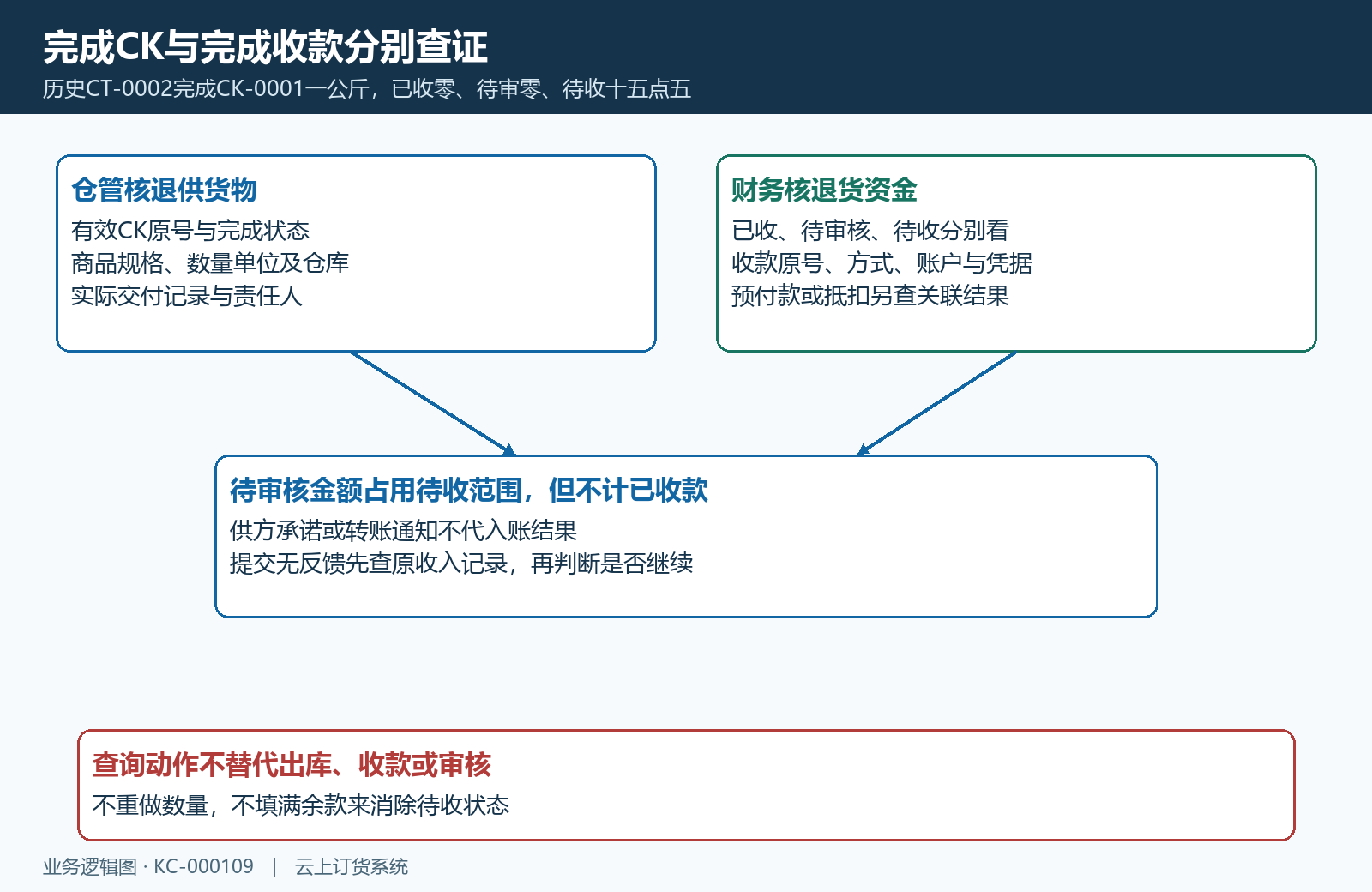Click the footer label 业务逻辑图 · KC-000109

148,867
